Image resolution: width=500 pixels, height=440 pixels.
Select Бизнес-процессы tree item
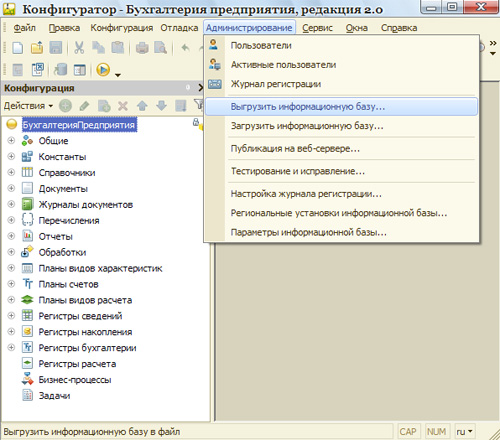click(x=75, y=380)
